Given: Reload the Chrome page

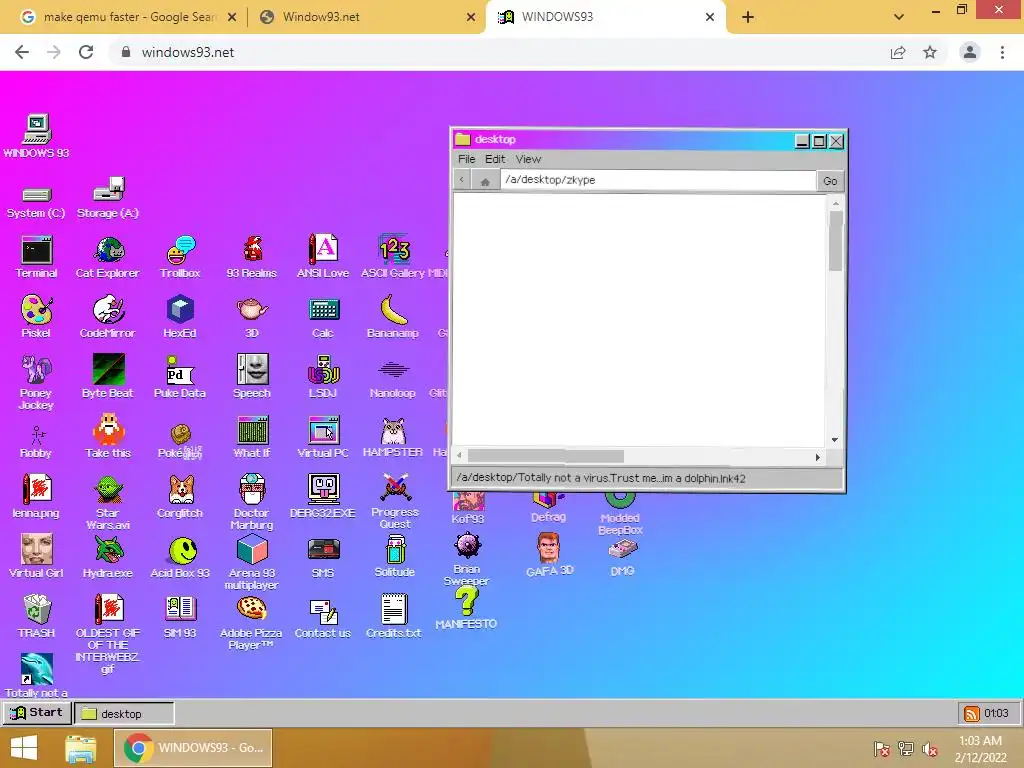Looking at the screenshot, I should [x=86, y=52].
